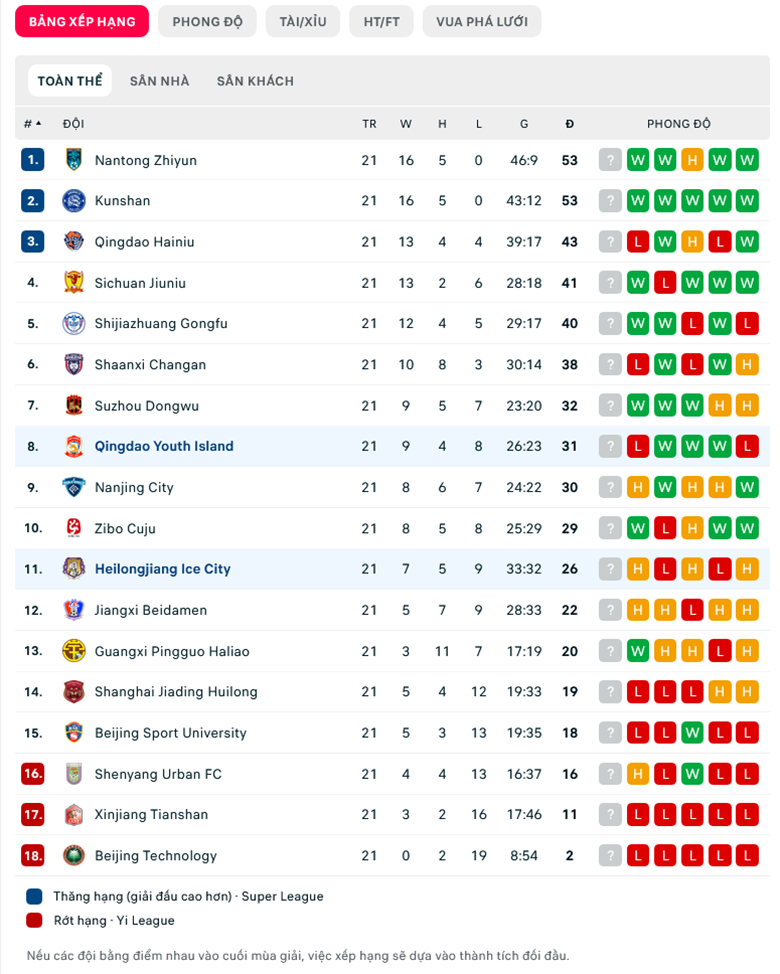Select the TOÀN THỂ overall tab
Image resolution: width=780 pixels, height=974 pixels.
click(x=70, y=81)
